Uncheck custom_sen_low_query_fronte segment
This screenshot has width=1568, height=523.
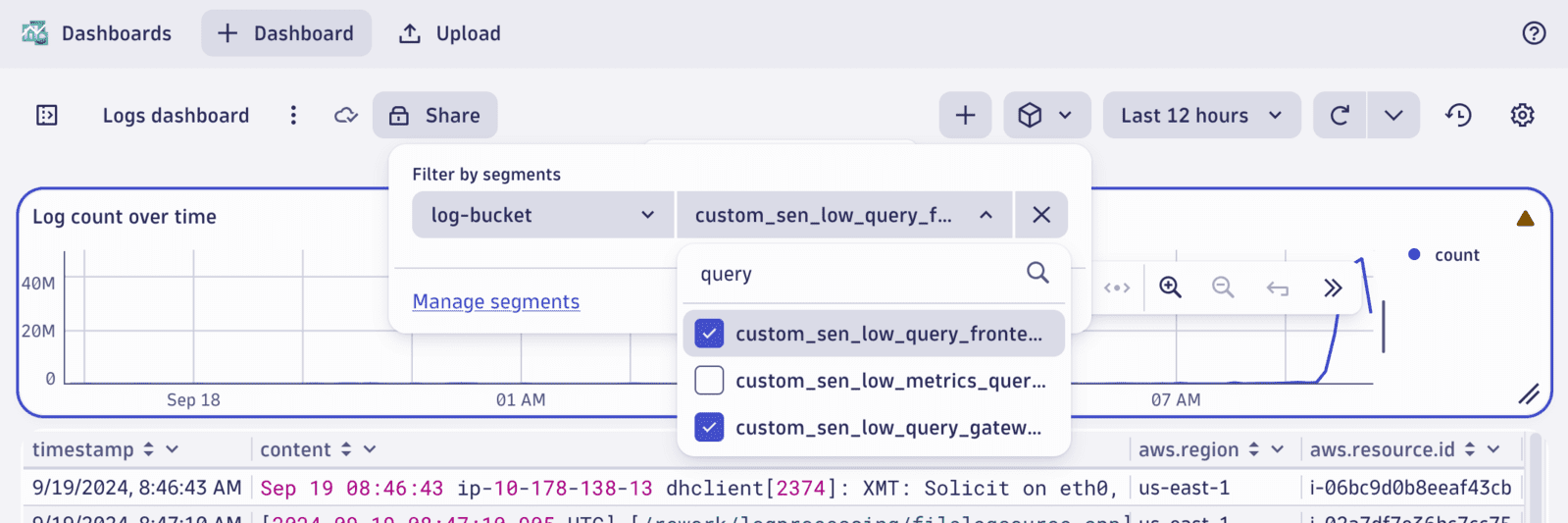(x=709, y=334)
